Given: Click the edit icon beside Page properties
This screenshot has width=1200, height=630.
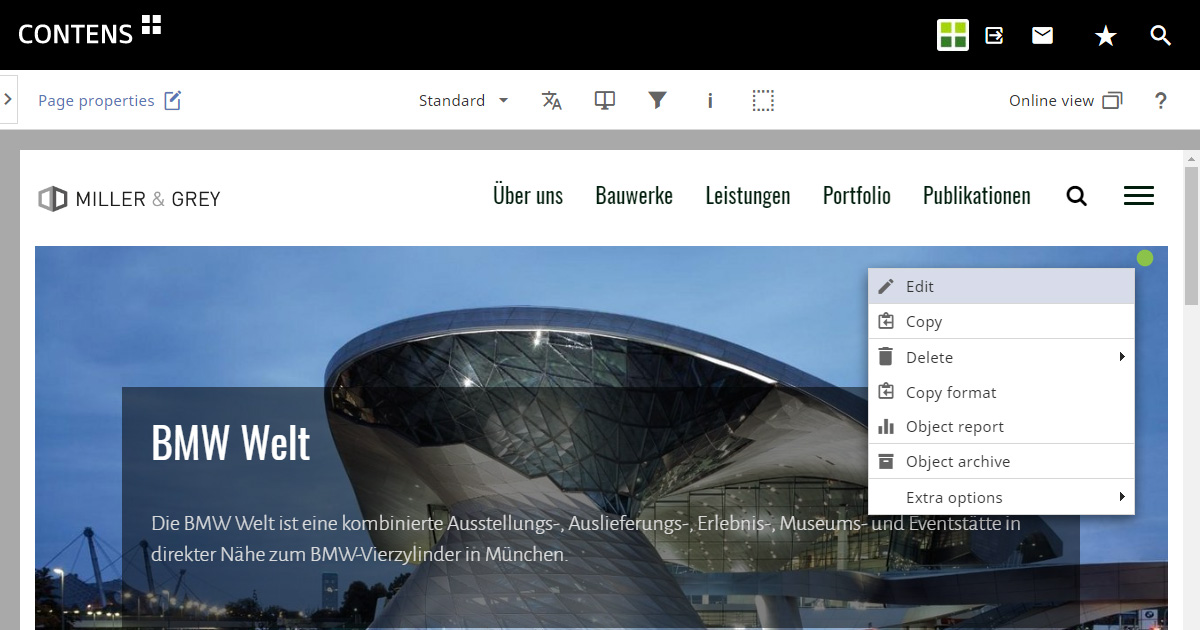Looking at the screenshot, I should [173, 100].
